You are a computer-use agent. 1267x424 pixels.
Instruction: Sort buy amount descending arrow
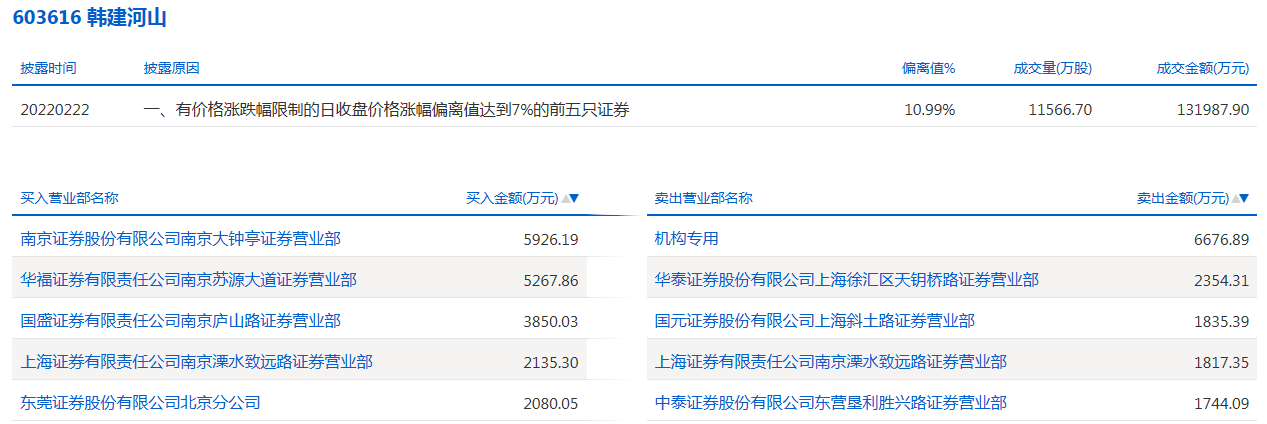coord(575,198)
